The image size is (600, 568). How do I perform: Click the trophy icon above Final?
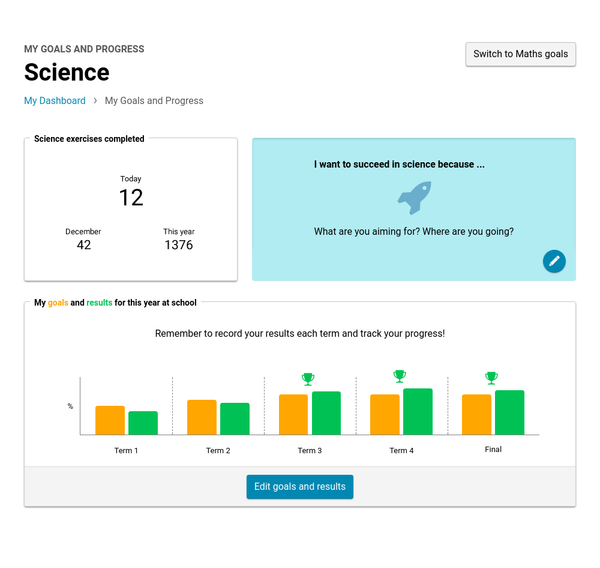(x=491, y=378)
